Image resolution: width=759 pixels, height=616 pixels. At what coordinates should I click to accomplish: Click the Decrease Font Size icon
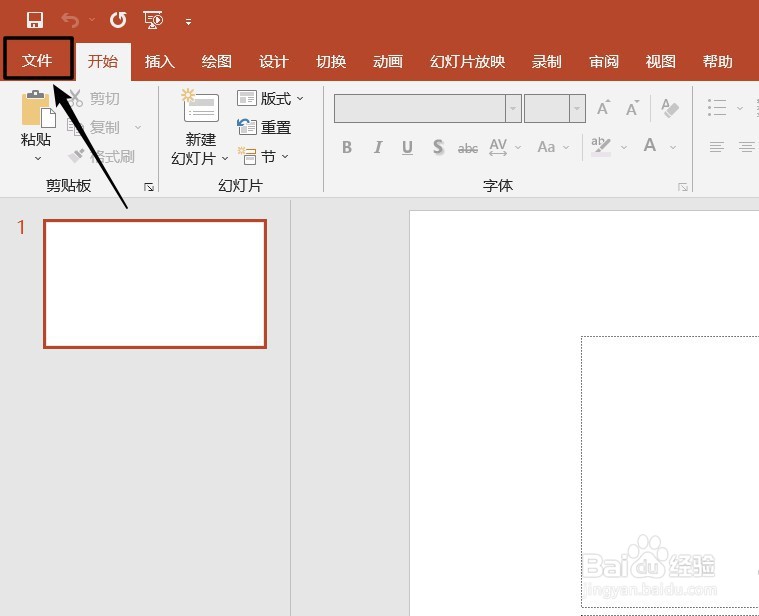pos(632,107)
